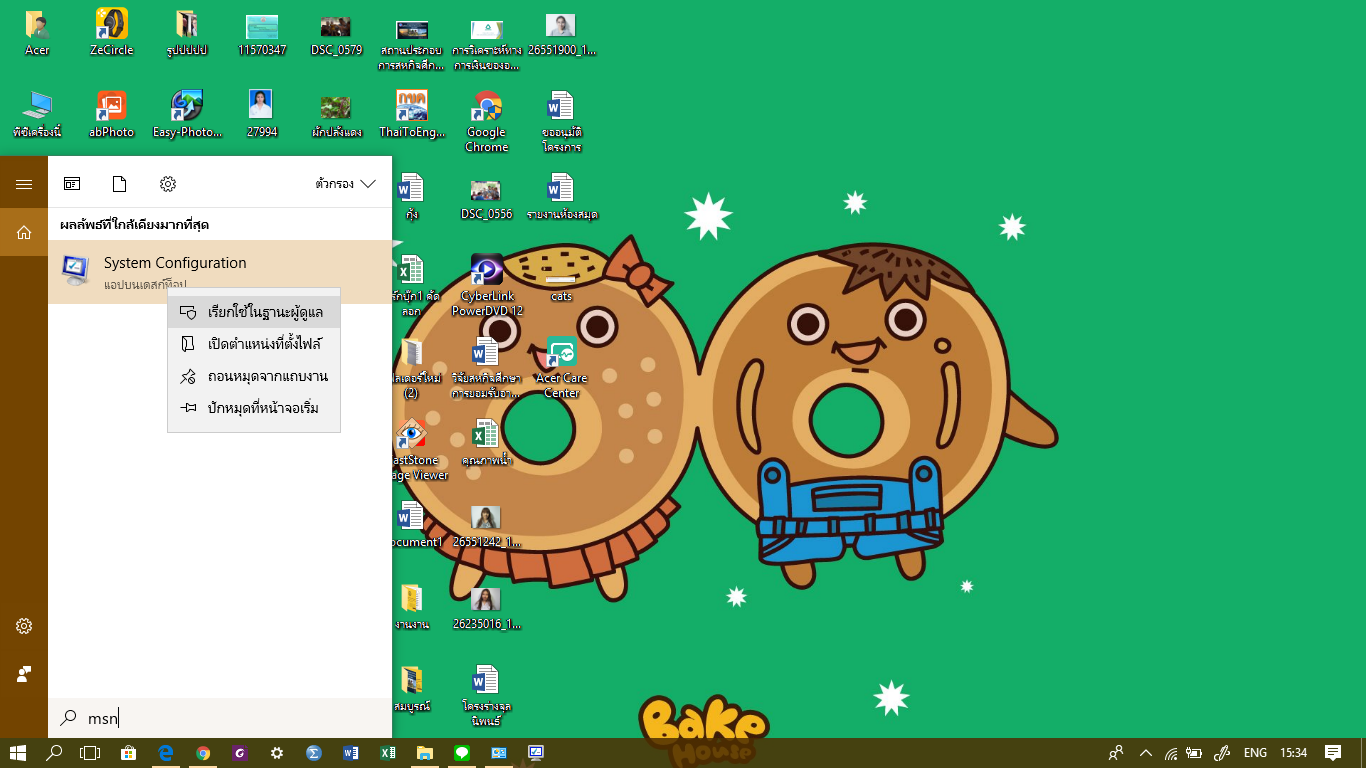Screen dimensions: 1366x768
Task: Select the DSC_0556 desktop image
Action: point(487,198)
